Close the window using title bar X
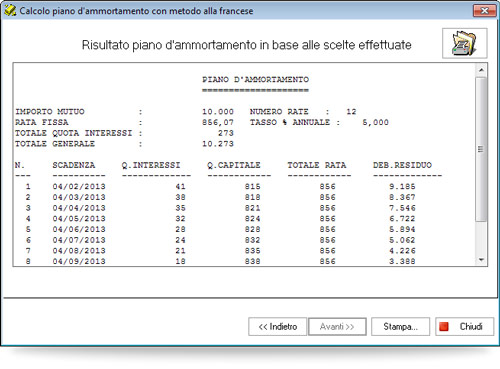The width and height of the screenshot is (500, 369). click(484, 11)
